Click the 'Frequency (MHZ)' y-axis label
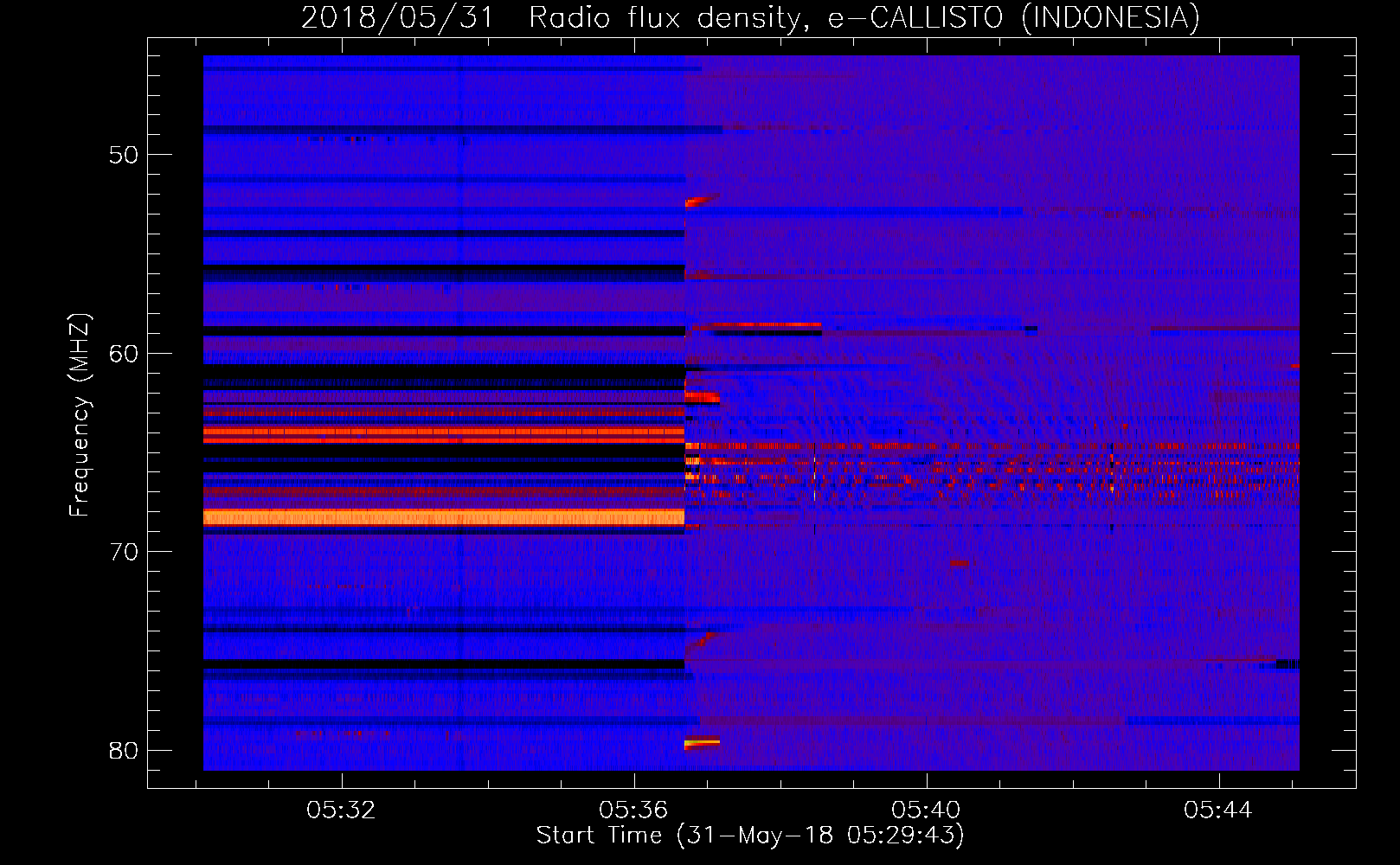1400x865 pixels. click(79, 415)
